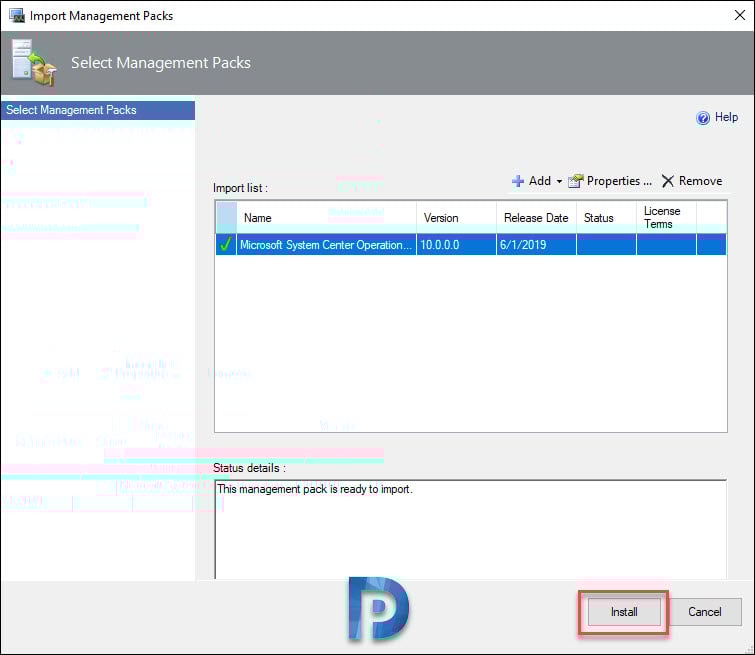Click the 10.0.0.0 version cell
Image resolution: width=755 pixels, height=655 pixels.
pyautogui.click(x=456, y=245)
